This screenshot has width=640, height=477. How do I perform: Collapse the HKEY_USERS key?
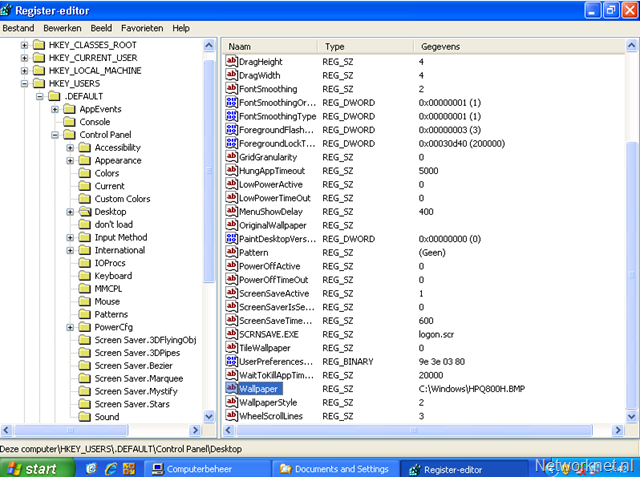(24, 84)
